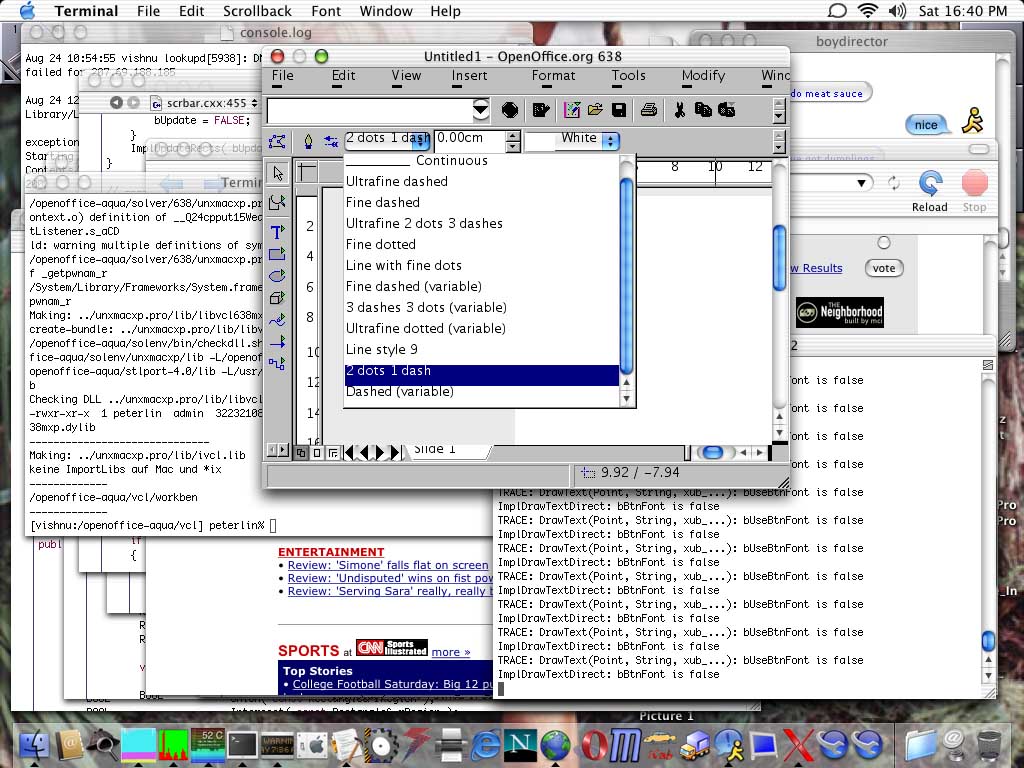Viewport: 1024px width, 768px height.
Task: Open the OpenOffice Tools menu
Action: pos(628,76)
